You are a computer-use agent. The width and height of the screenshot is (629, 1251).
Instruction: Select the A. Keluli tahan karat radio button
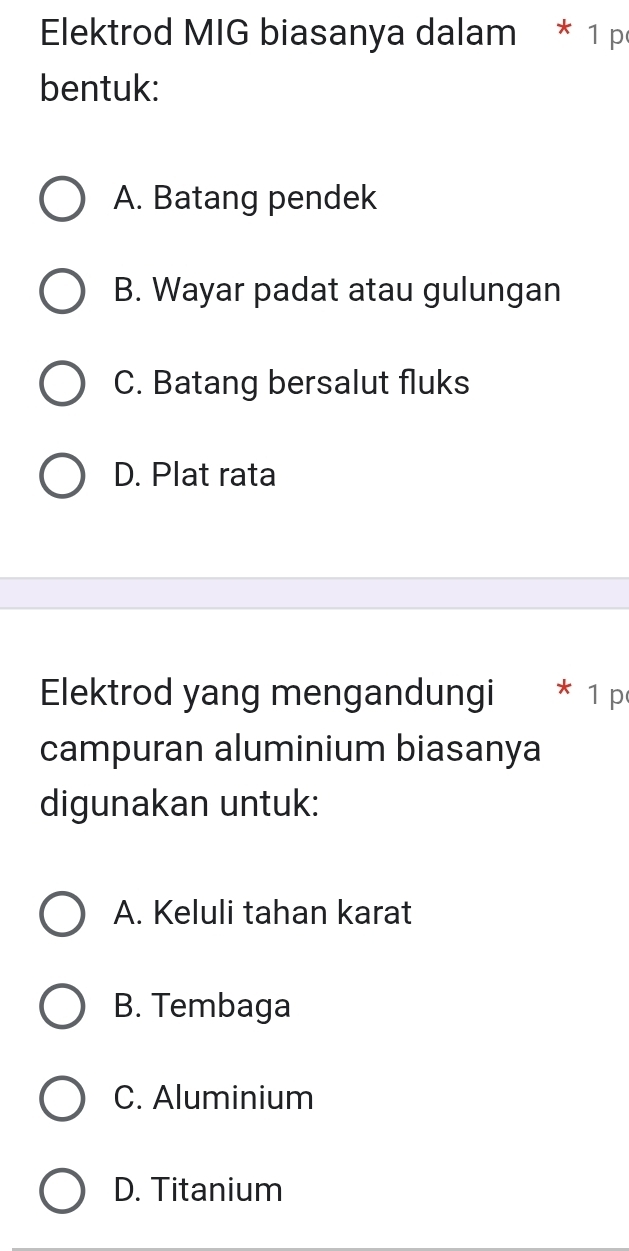[x=61, y=914]
